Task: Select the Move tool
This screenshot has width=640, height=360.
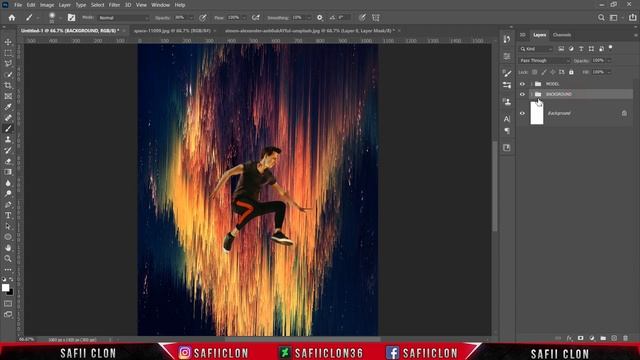Action: point(8,42)
